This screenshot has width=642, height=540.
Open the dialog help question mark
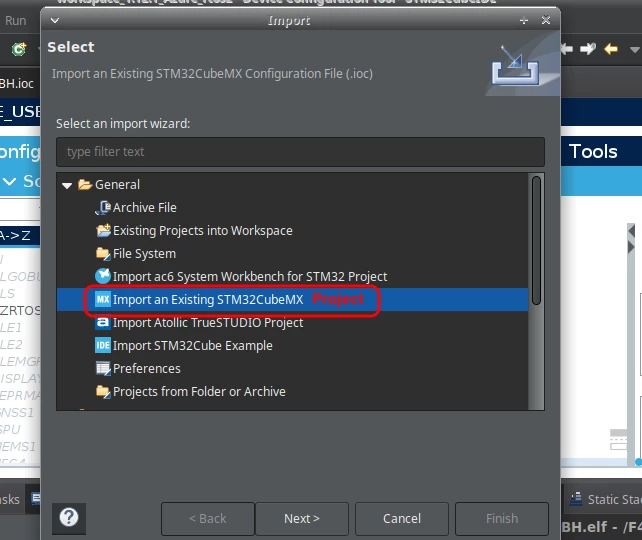[x=69, y=517]
